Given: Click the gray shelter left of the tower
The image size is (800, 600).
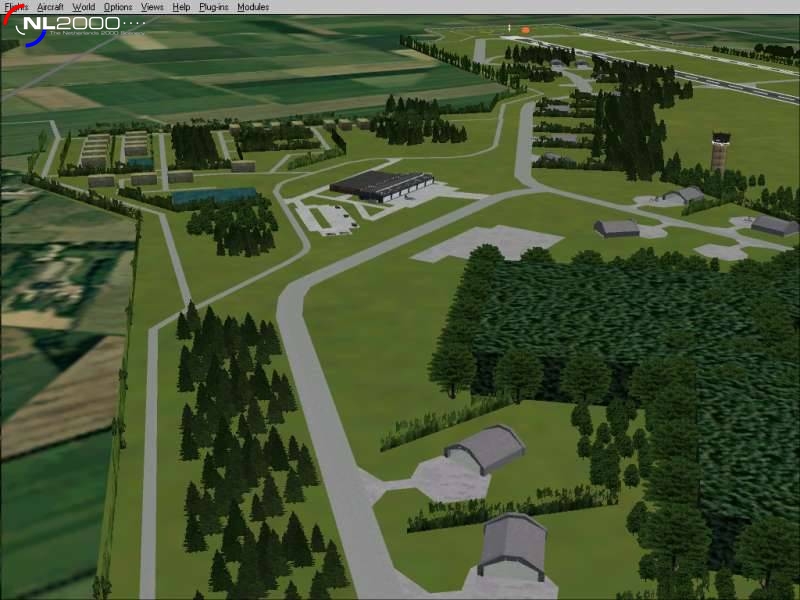Looking at the screenshot, I should tap(683, 194).
